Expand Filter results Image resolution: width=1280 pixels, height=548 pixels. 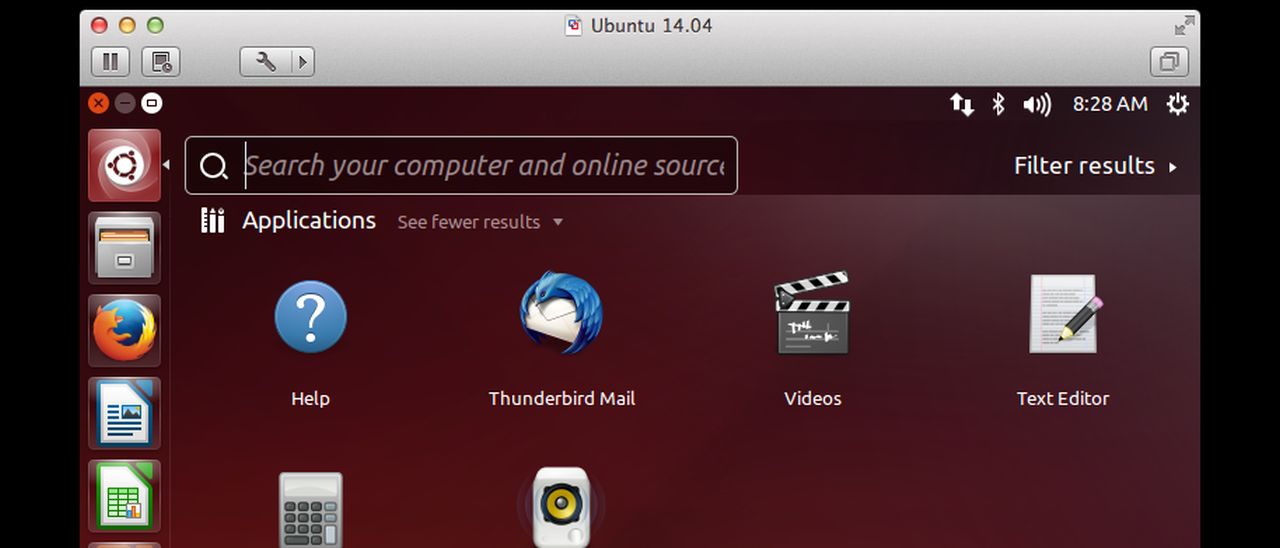coord(1096,166)
